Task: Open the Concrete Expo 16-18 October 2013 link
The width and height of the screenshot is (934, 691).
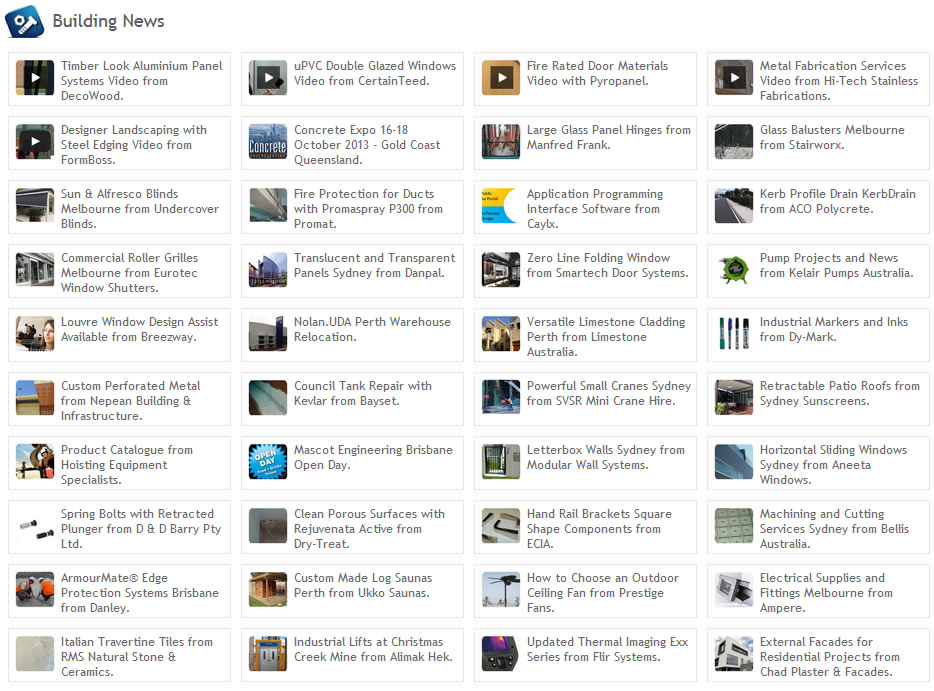Action: click(367, 145)
